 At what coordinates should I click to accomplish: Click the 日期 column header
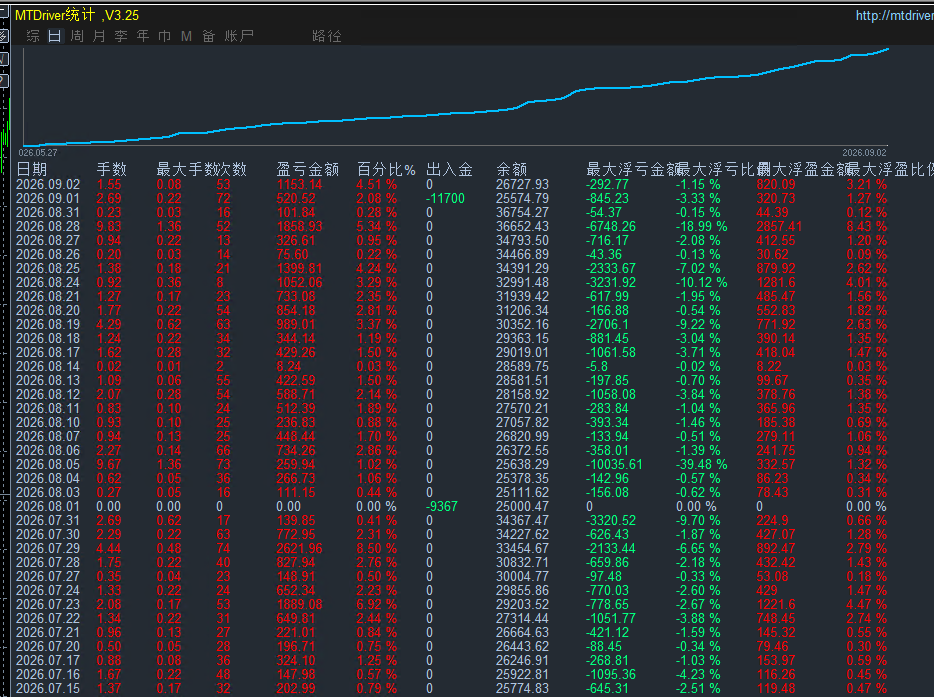[x=32, y=169]
